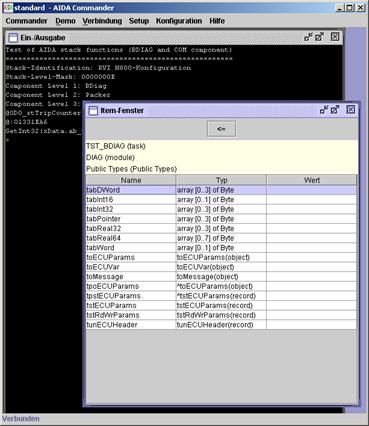
Task: Click the Ein-/Ausgabe window frame icon
Action: pos(13,38)
